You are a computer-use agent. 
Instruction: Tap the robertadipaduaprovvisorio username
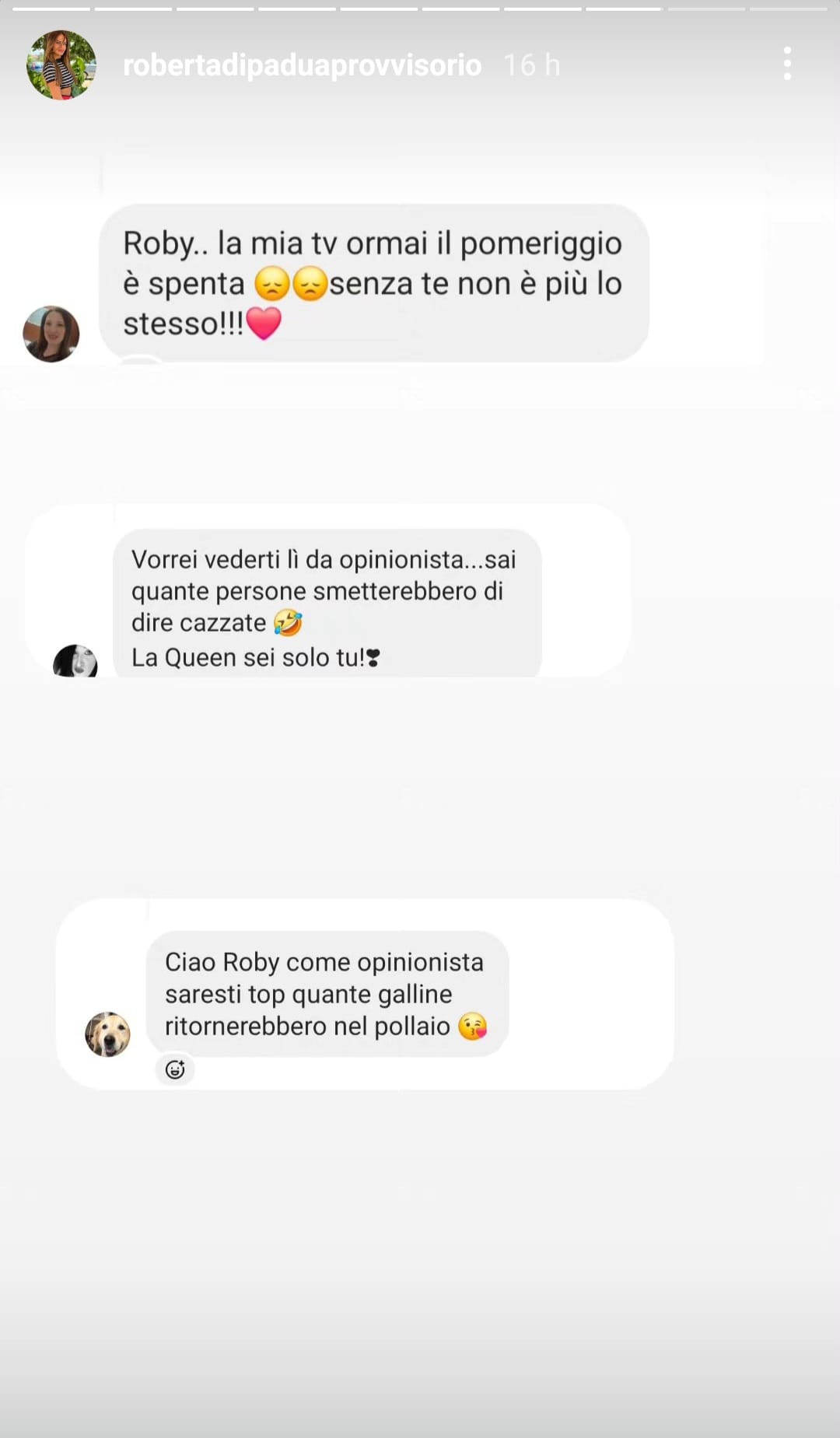pyautogui.click(x=302, y=65)
